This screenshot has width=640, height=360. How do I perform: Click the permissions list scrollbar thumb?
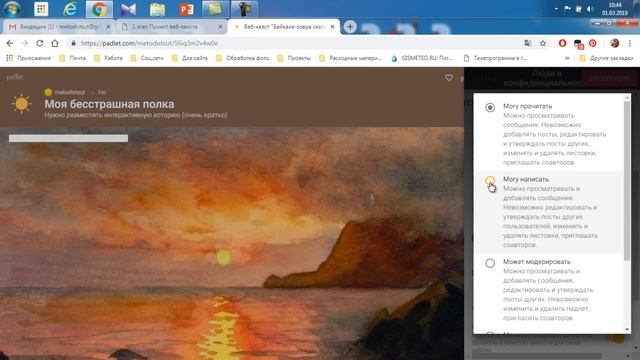(627, 180)
